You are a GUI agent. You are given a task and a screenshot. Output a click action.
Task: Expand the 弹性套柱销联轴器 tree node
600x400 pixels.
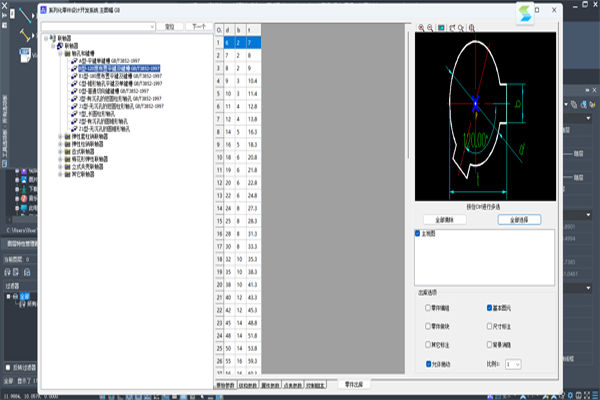coord(62,138)
